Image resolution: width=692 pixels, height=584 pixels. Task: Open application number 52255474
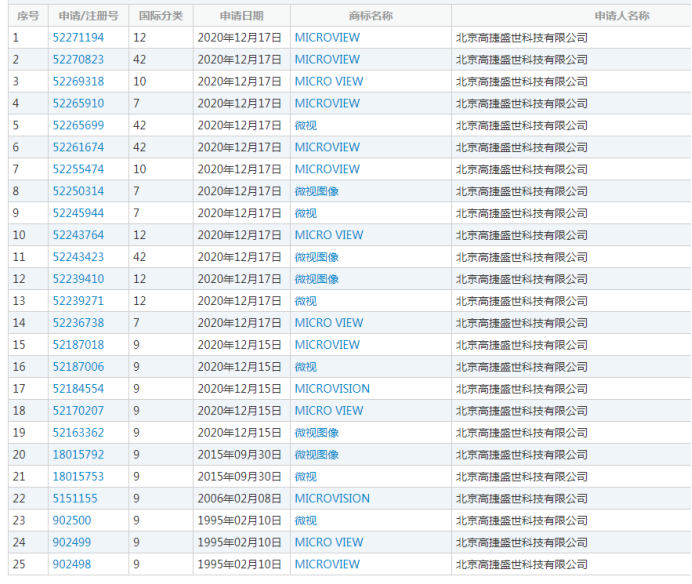click(x=78, y=170)
